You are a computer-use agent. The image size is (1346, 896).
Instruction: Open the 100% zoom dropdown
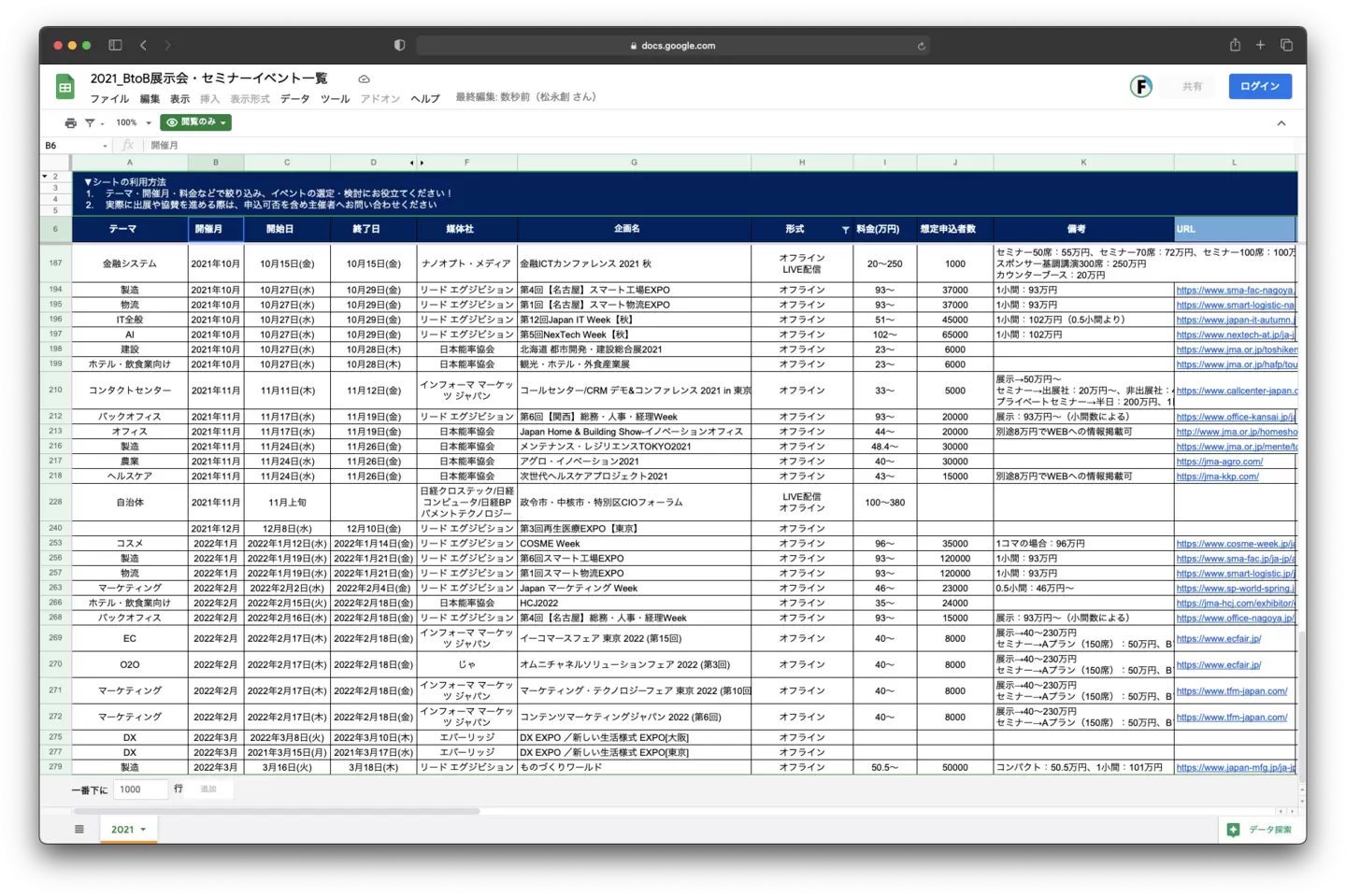pyautogui.click(x=134, y=122)
